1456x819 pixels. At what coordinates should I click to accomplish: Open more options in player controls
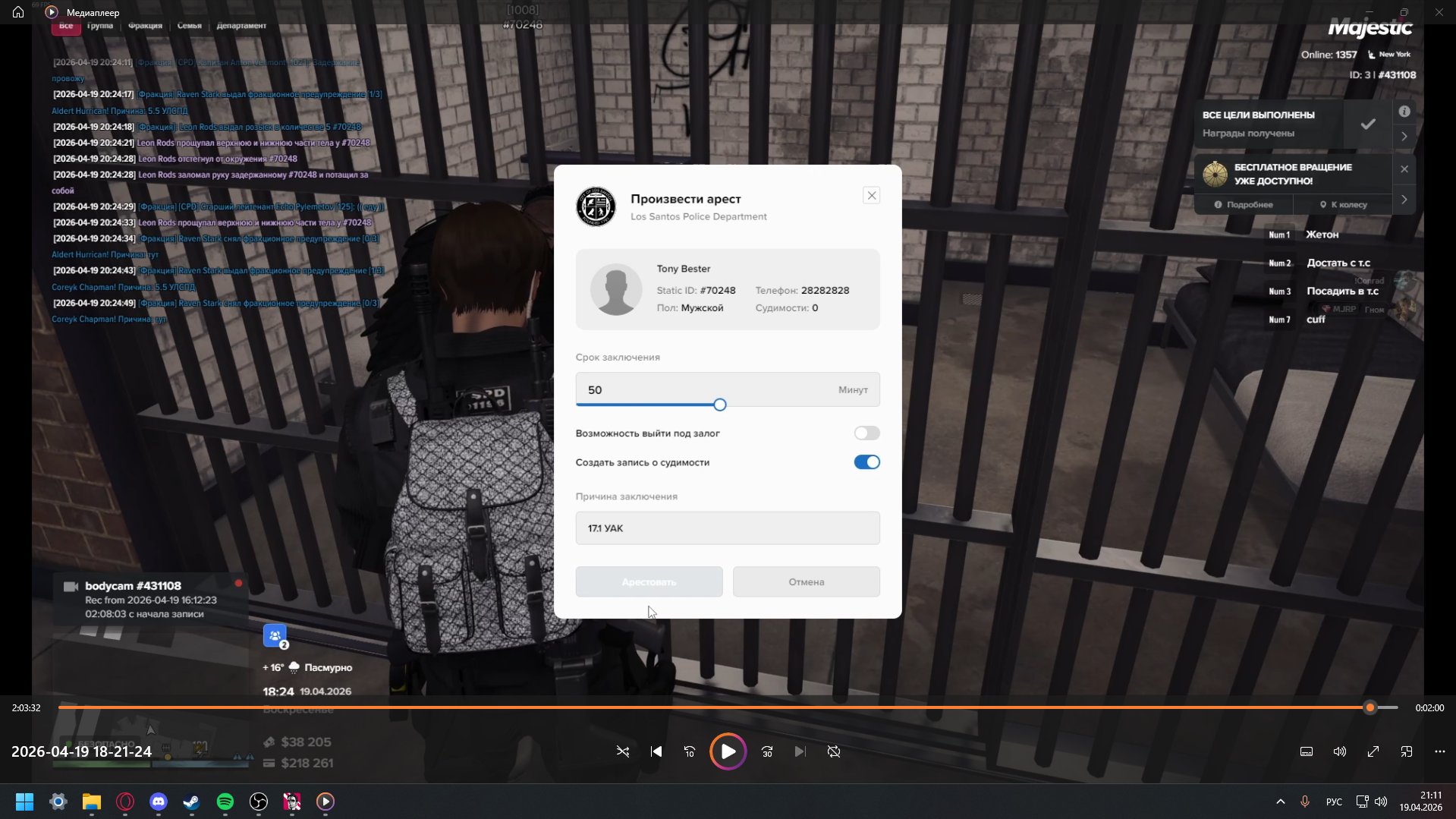[1440, 751]
